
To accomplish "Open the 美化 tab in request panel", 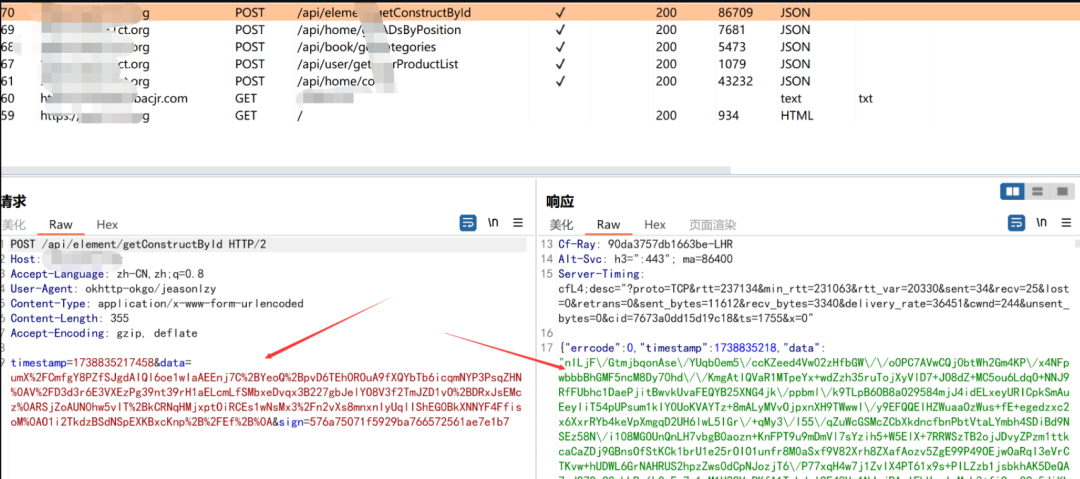I will 14,224.
